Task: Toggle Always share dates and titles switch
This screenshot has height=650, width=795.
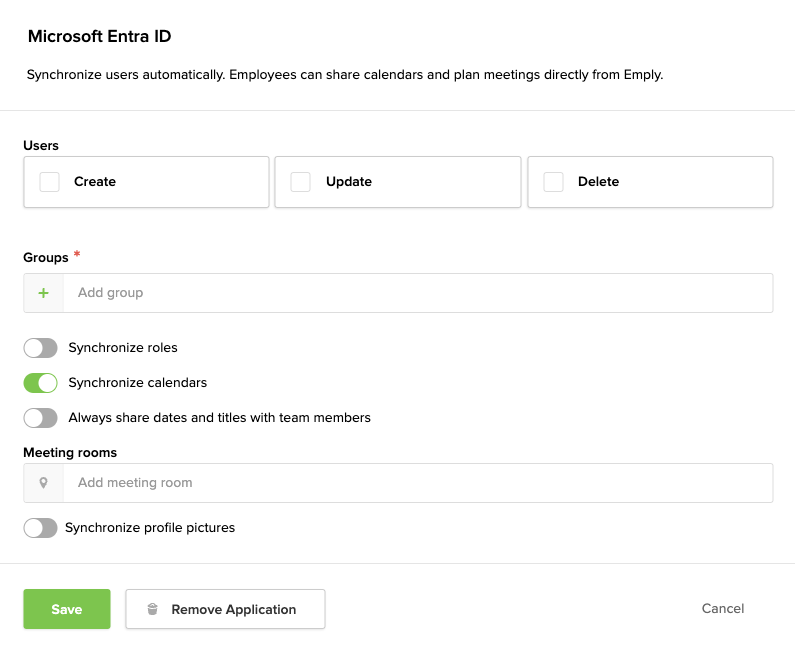Action: 41,418
